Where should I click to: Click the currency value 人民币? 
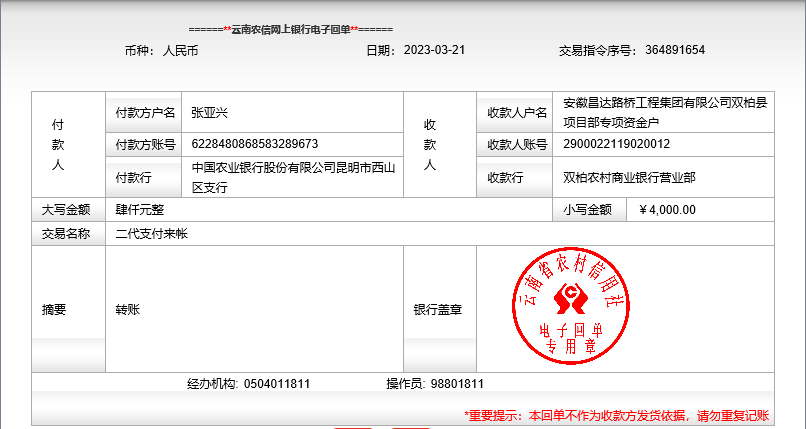coord(180,50)
